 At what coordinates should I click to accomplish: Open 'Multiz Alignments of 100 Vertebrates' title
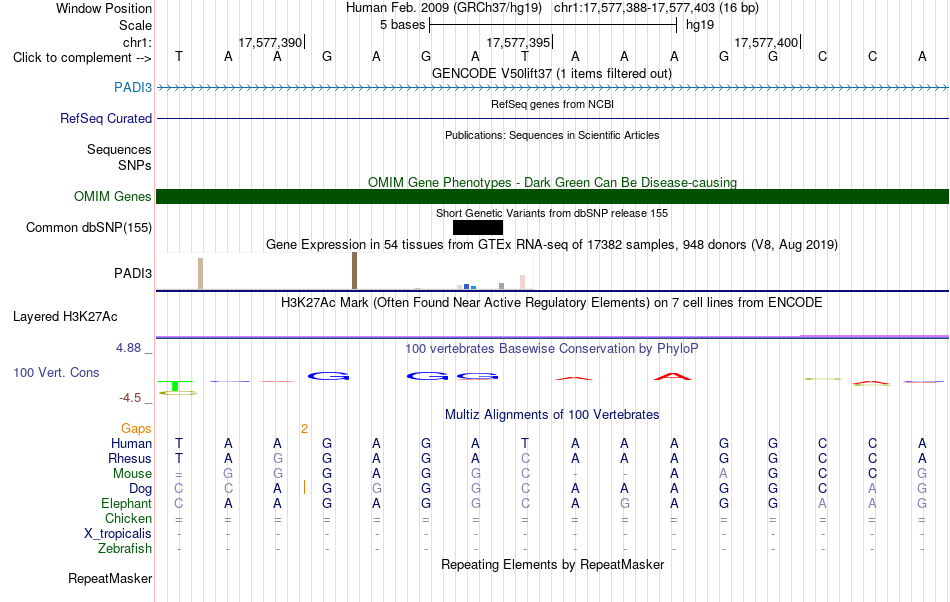coord(552,414)
